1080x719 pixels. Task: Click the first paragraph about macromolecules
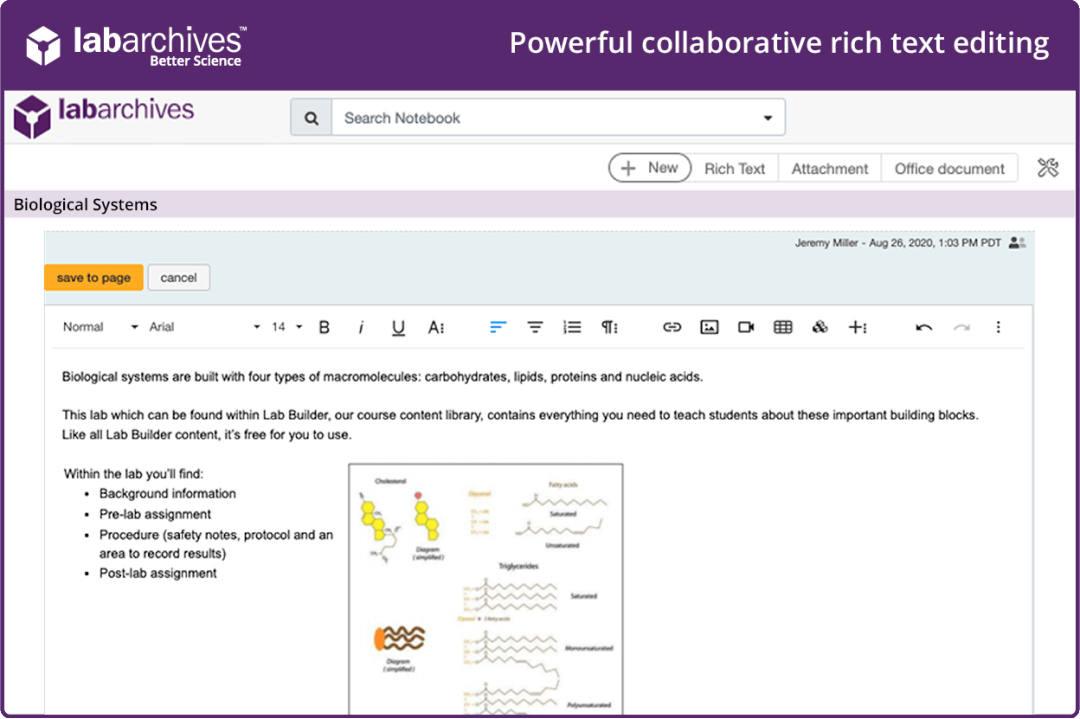(382, 377)
